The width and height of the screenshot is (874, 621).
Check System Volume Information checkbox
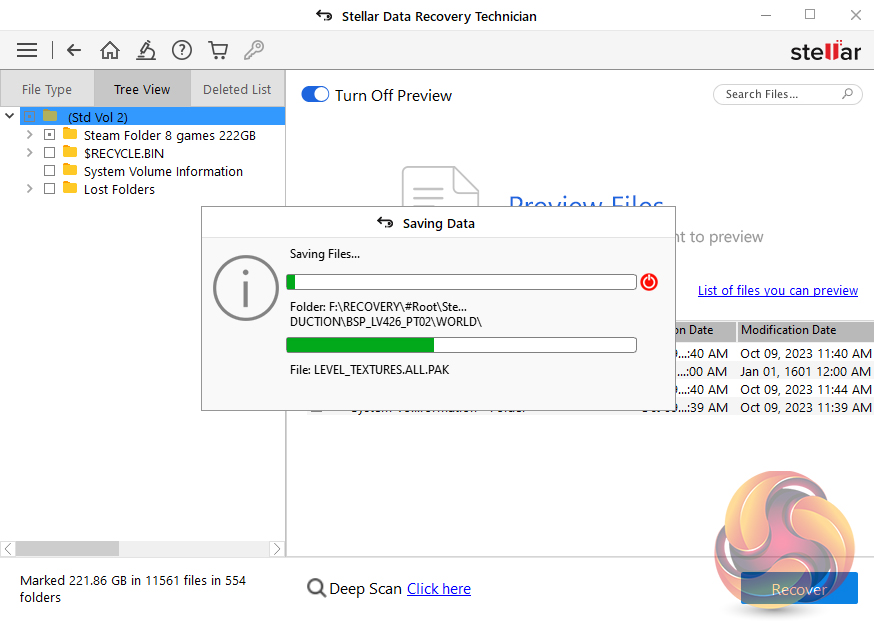tap(50, 171)
